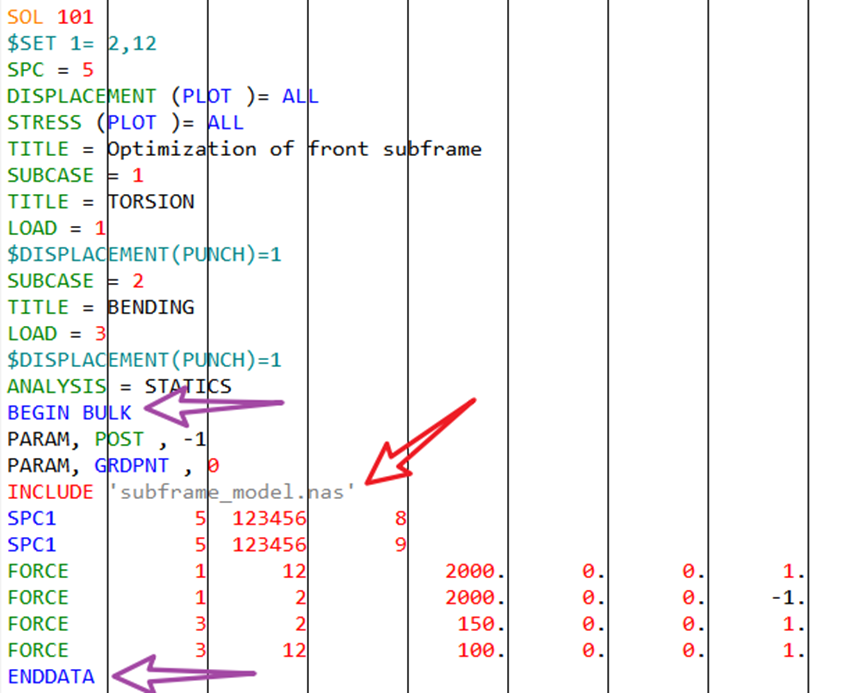Click the -1. direction value in FORCE row

pos(787,597)
